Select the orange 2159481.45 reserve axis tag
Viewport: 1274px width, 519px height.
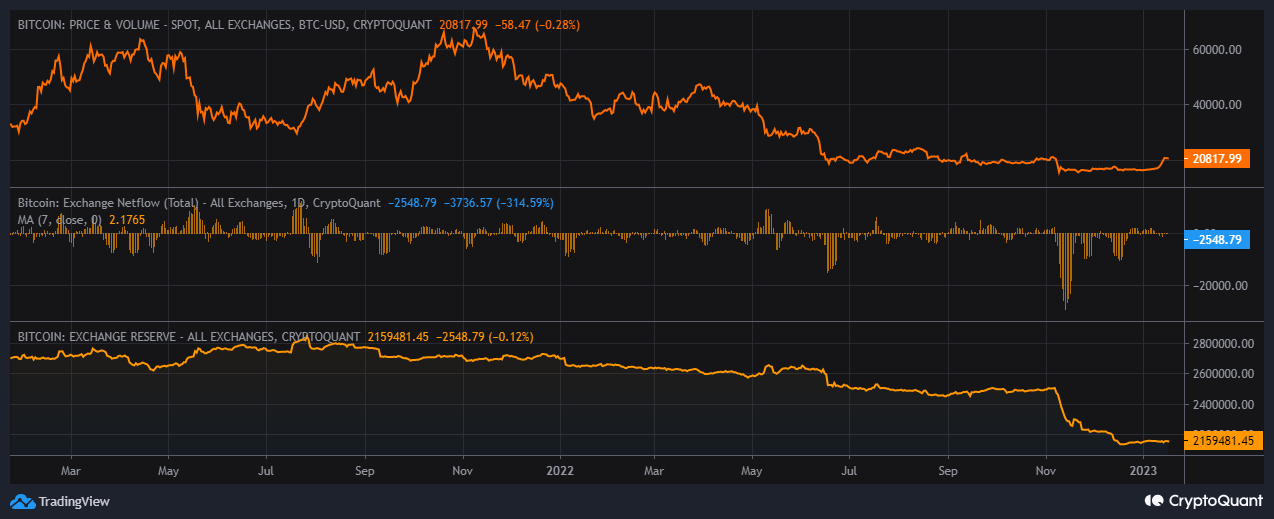click(1222, 440)
